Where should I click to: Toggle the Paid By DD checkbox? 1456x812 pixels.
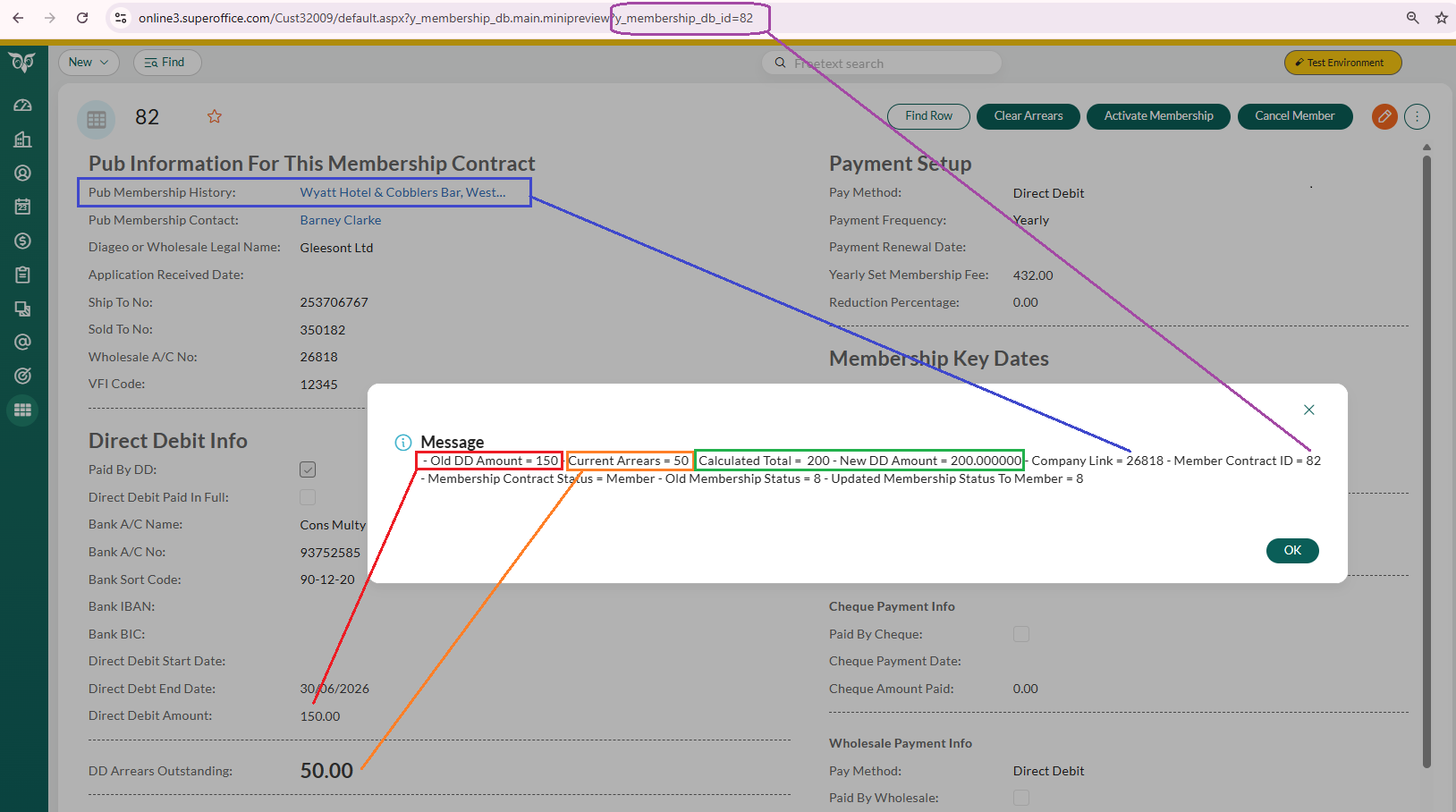coord(308,469)
